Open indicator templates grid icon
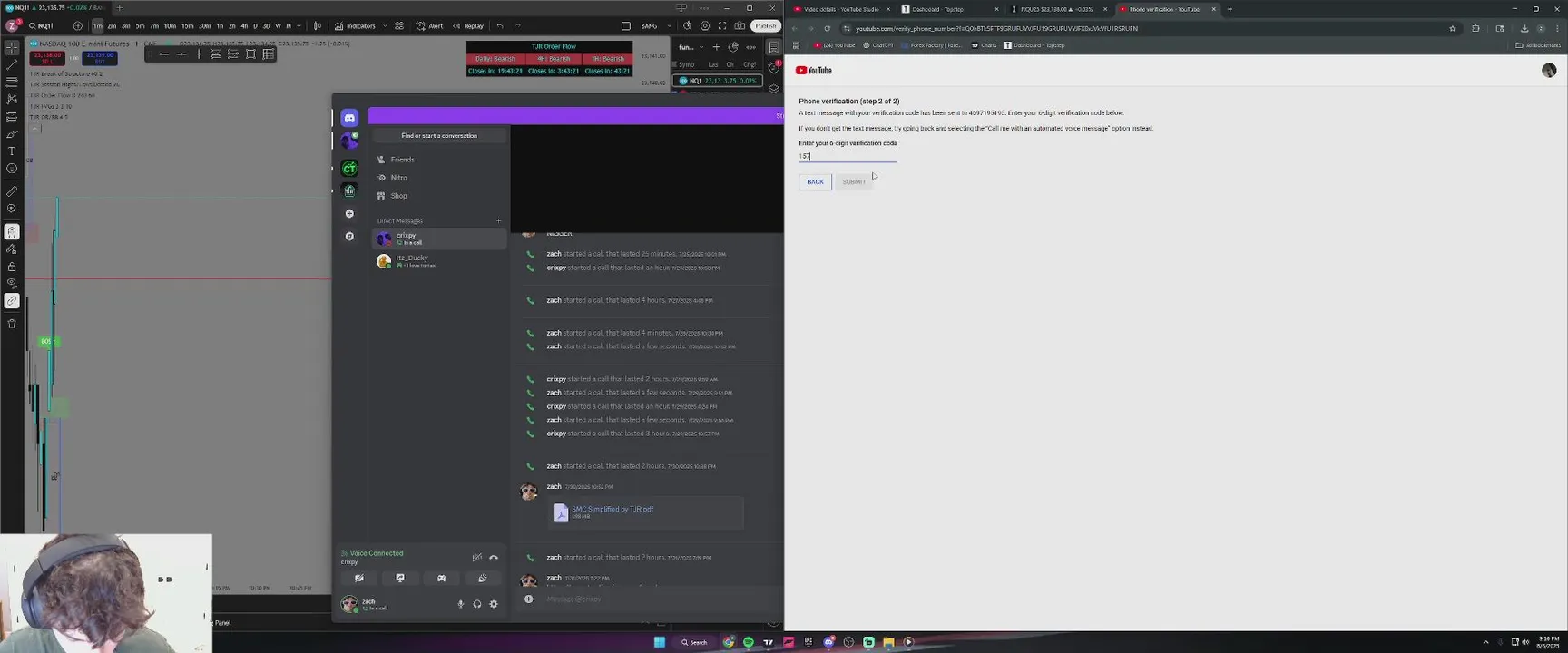This screenshot has height=653, width=1568. coord(398,26)
